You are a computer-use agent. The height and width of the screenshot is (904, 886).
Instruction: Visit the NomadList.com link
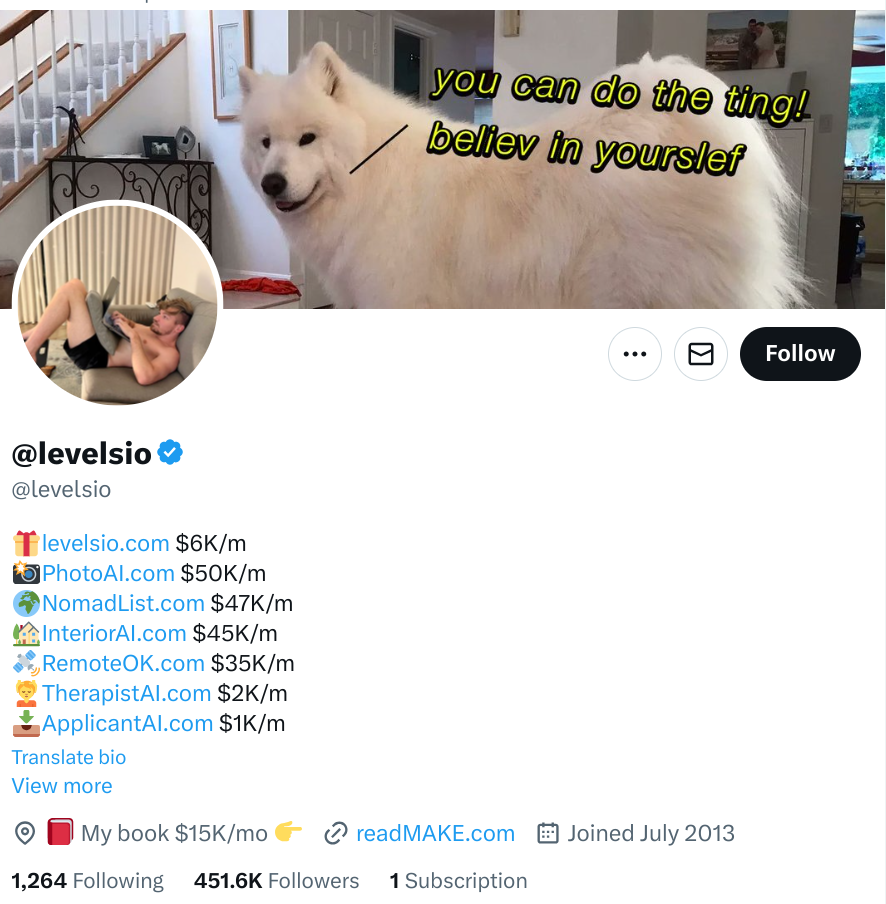(x=123, y=604)
